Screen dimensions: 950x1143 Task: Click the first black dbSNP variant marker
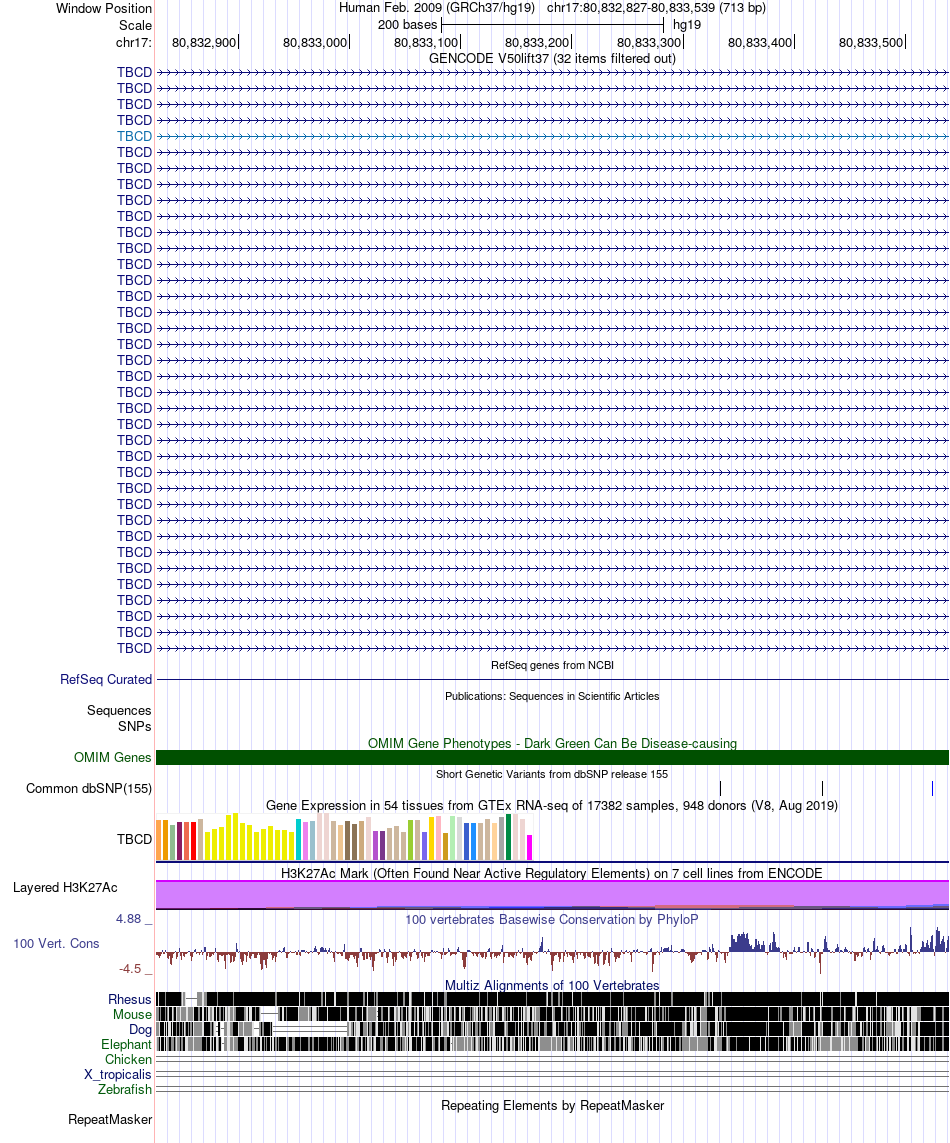(720, 789)
